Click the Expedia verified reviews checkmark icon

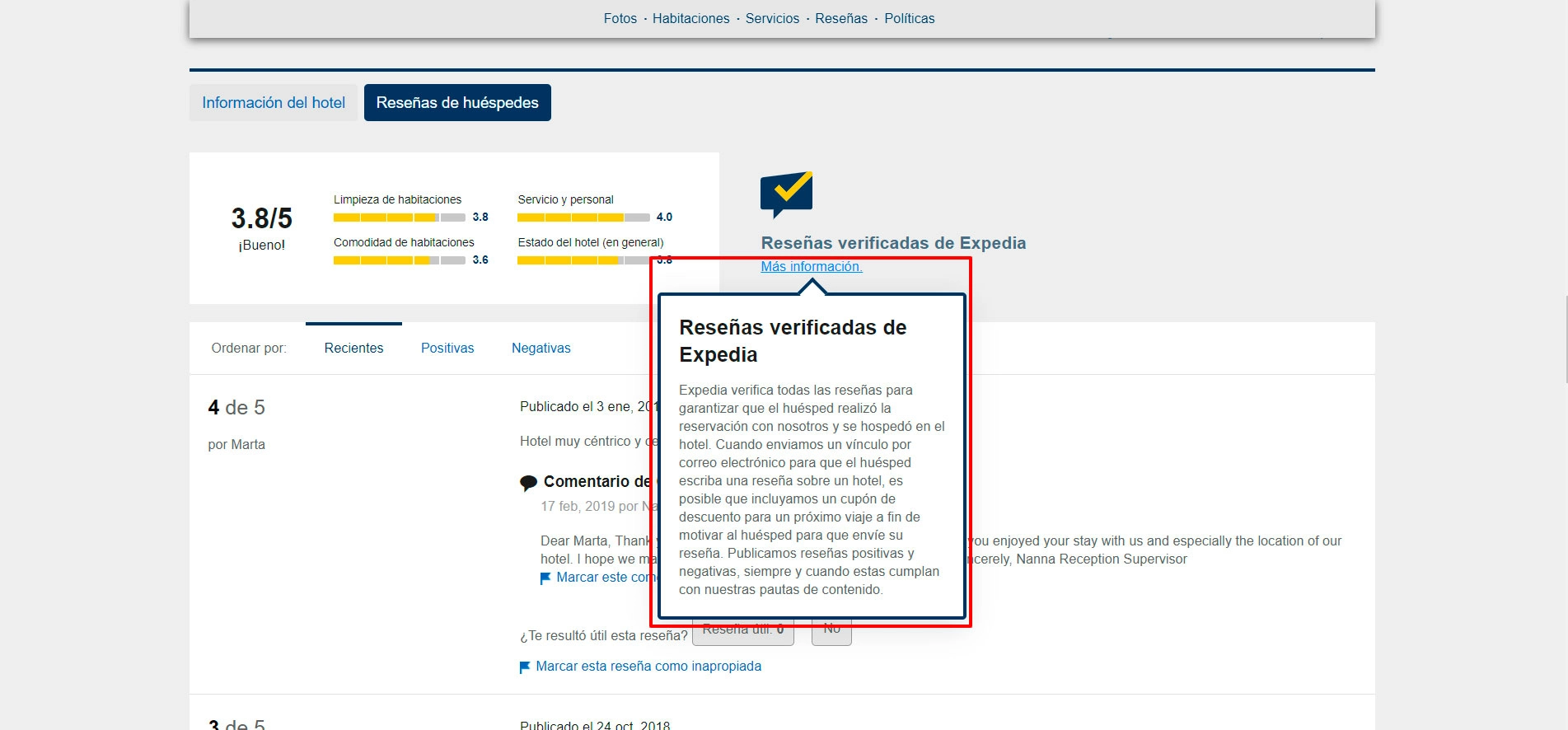pyautogui.click(x=786, y=193)
